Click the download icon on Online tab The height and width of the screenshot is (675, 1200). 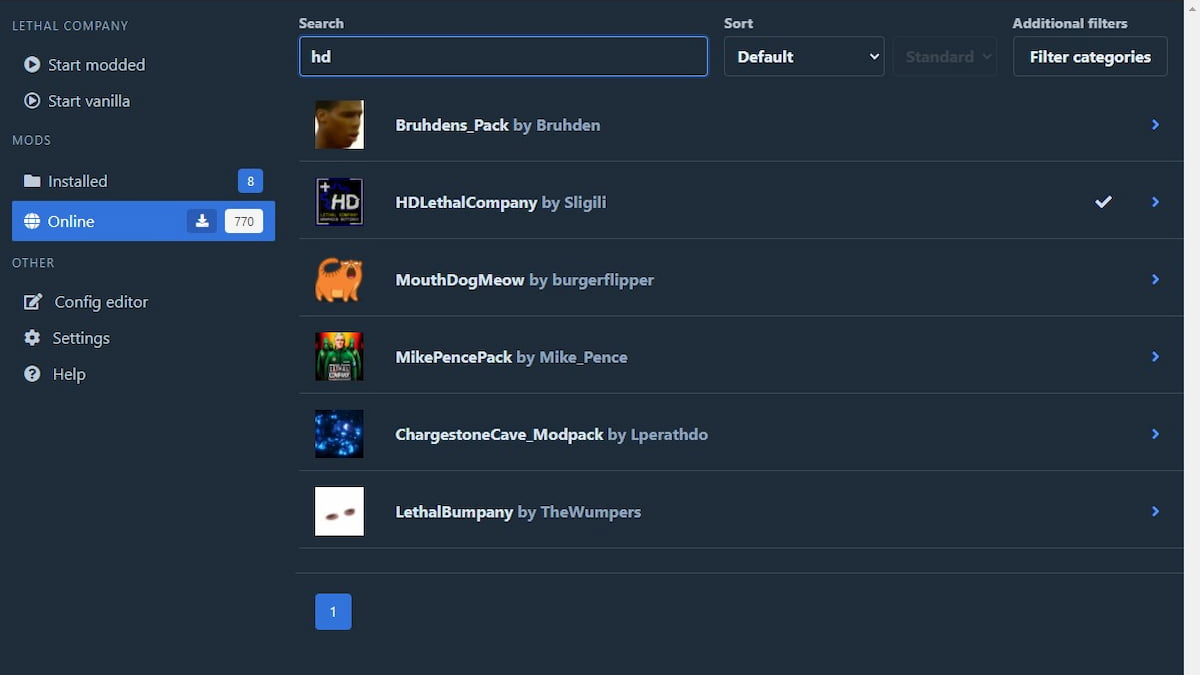tap(202, 221)
